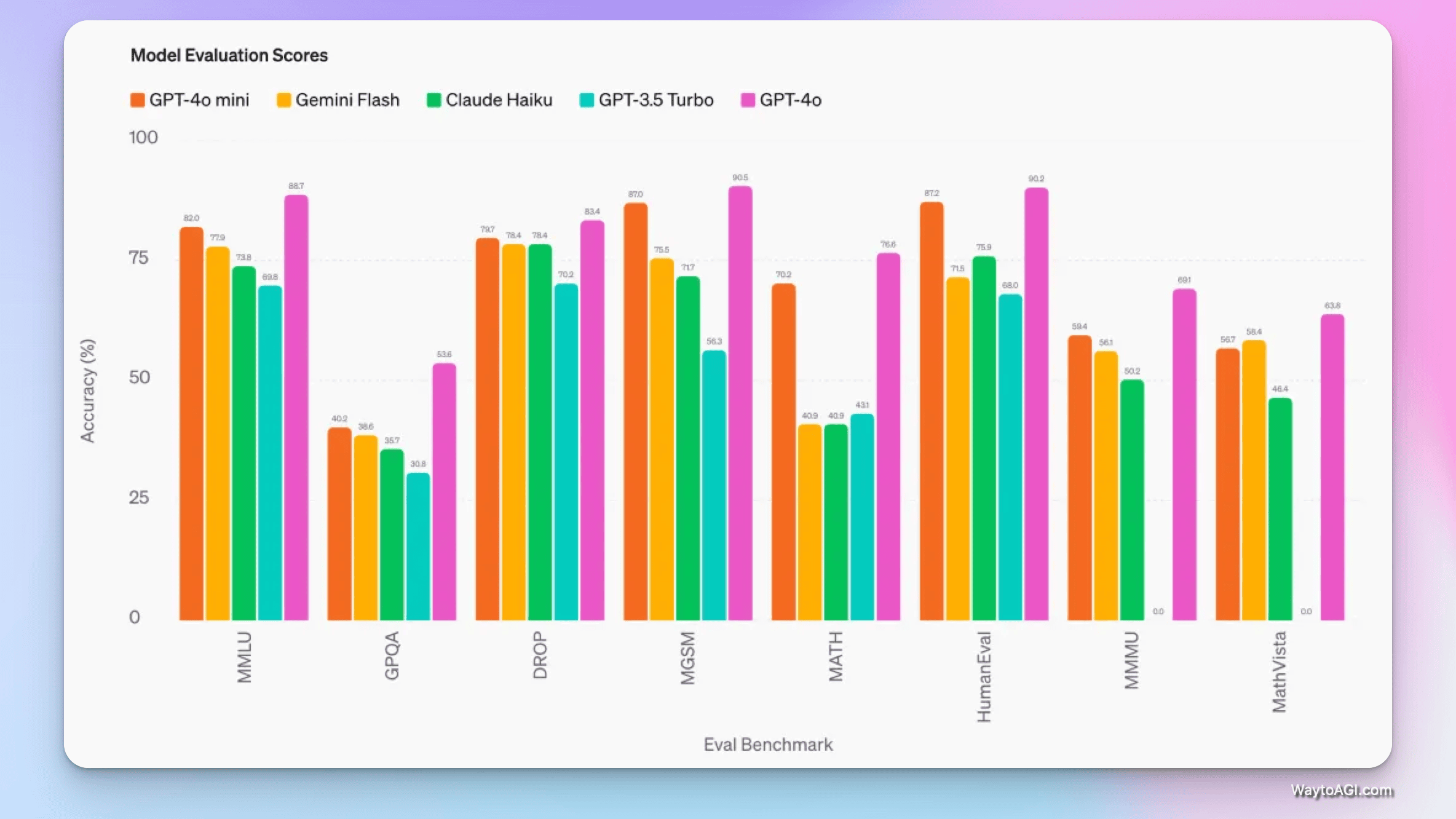Click the '50' y-axis tick

pyautogui.click(x=140, y=377)
